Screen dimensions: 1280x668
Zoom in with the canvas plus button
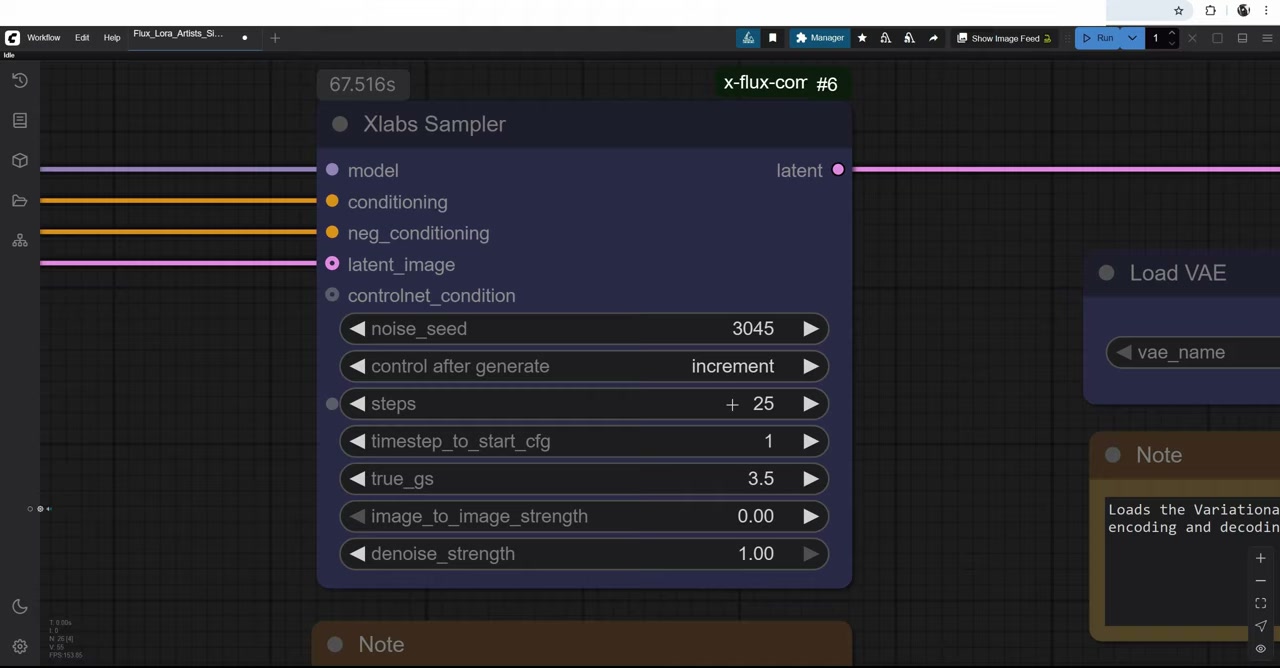coord(1260,558)
